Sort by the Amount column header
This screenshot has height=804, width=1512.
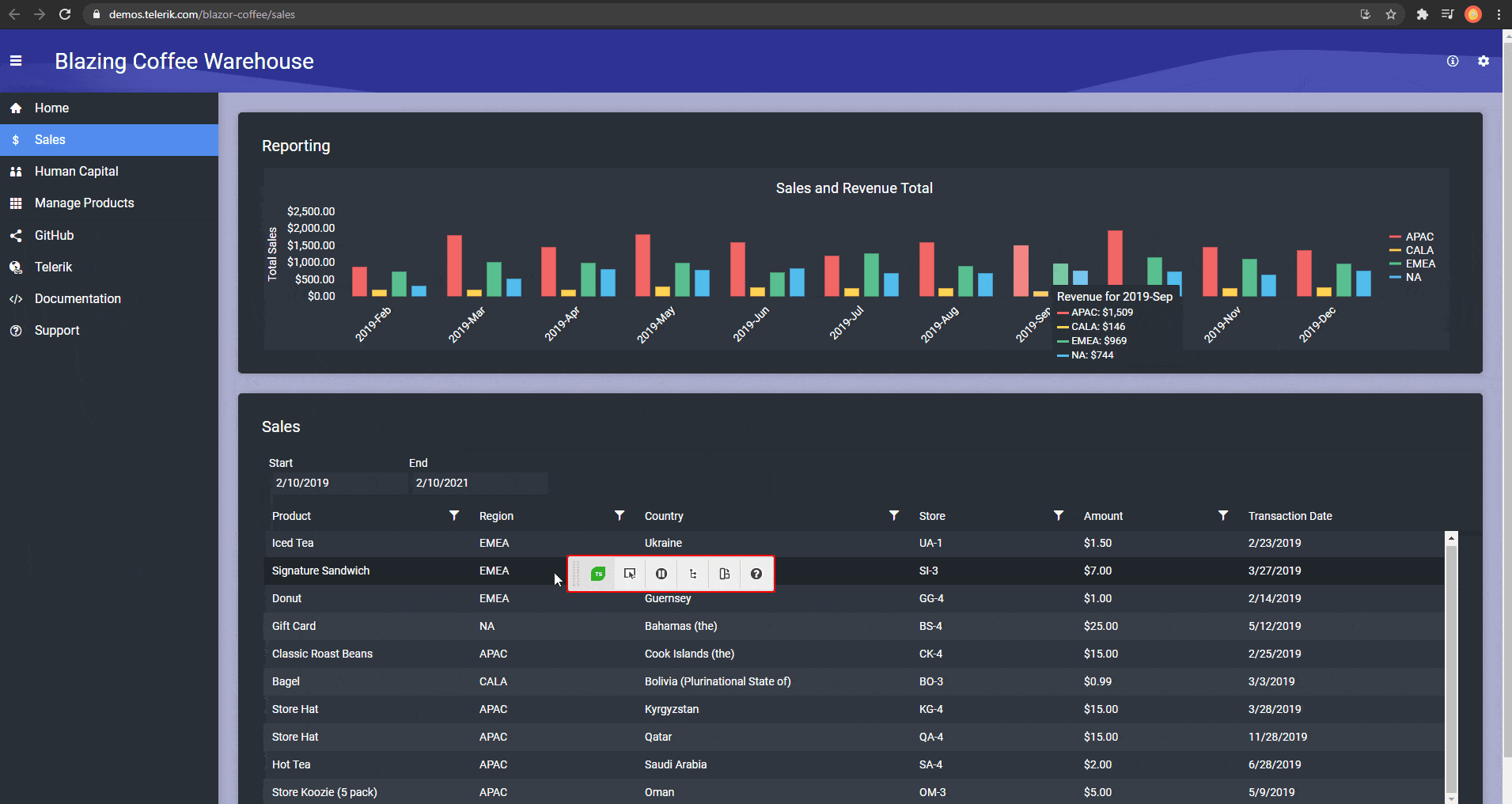[1103, 516]
